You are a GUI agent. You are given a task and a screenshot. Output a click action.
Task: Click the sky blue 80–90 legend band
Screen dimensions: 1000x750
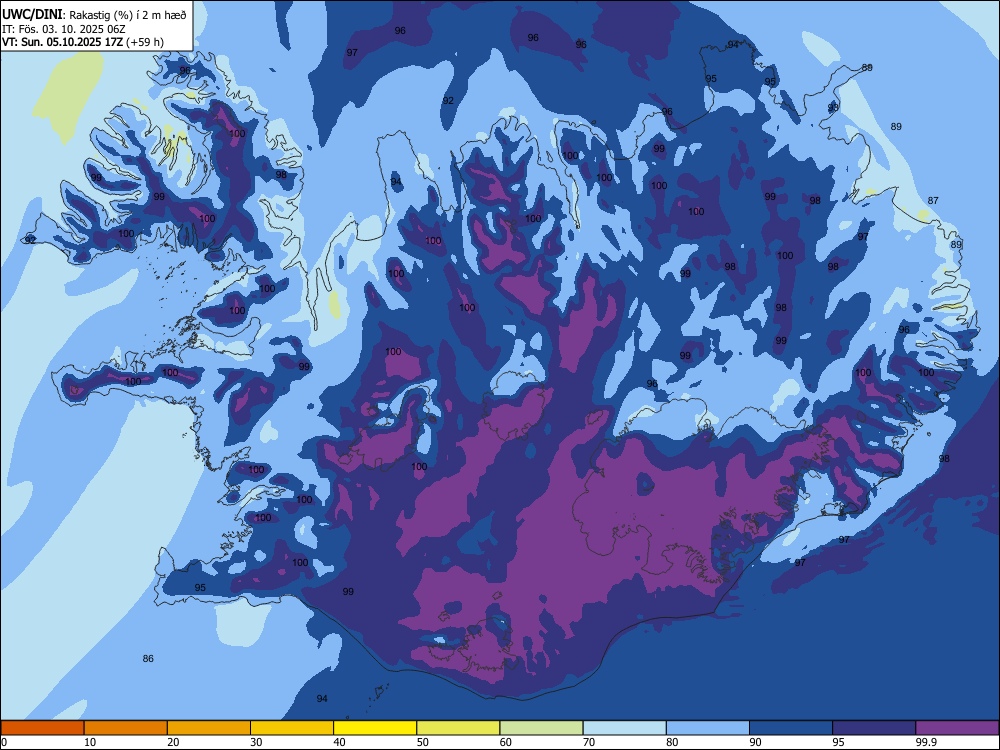pos(708,728)
